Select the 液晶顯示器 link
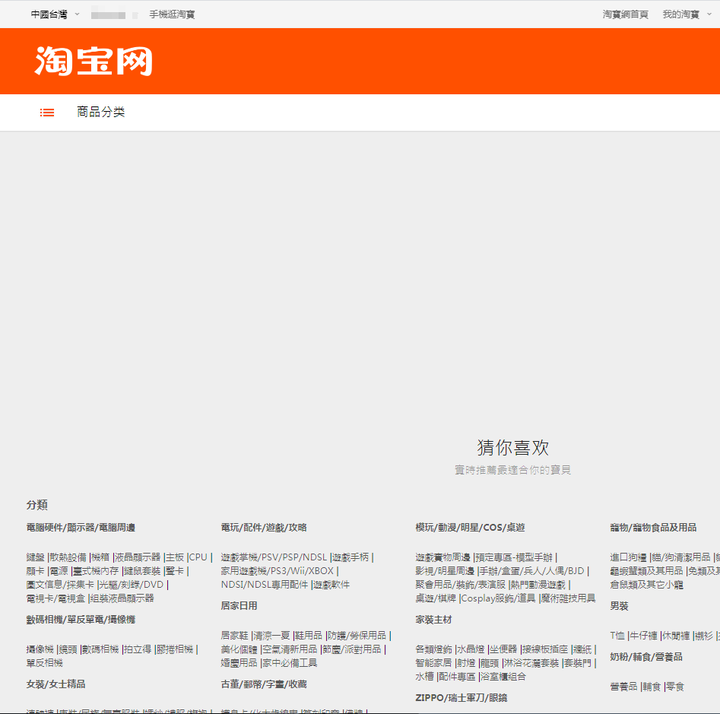The width and height of the screenshot is (720, 714). pyautogui.click(x=137, y=557)
